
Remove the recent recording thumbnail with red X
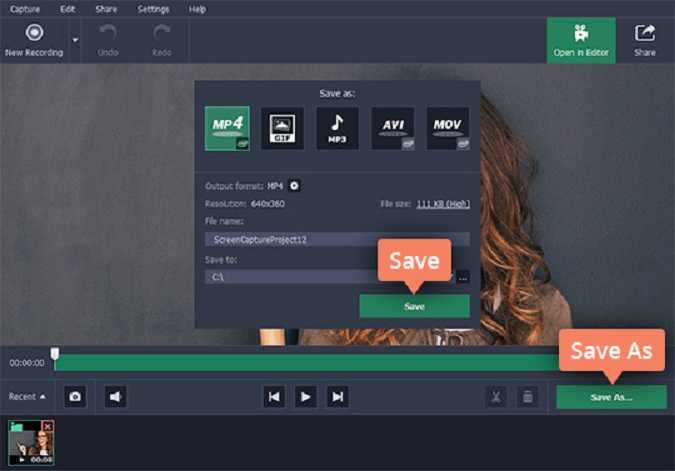[48, 426]
